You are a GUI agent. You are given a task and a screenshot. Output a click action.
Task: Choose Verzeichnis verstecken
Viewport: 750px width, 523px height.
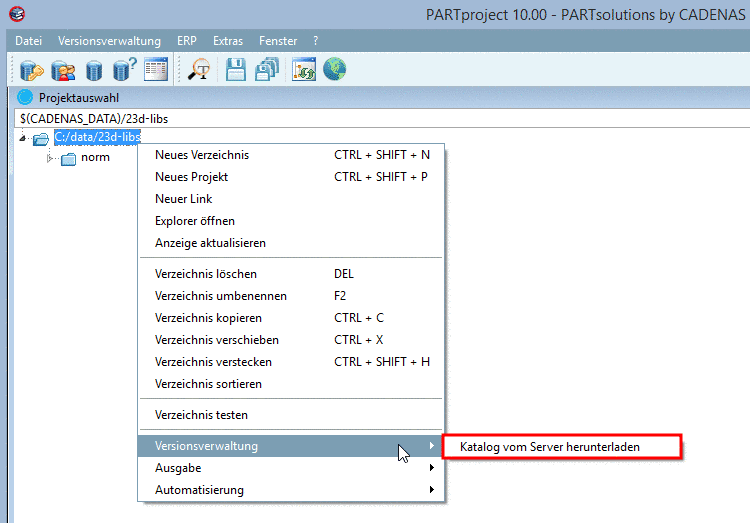(x=291, y=362)
